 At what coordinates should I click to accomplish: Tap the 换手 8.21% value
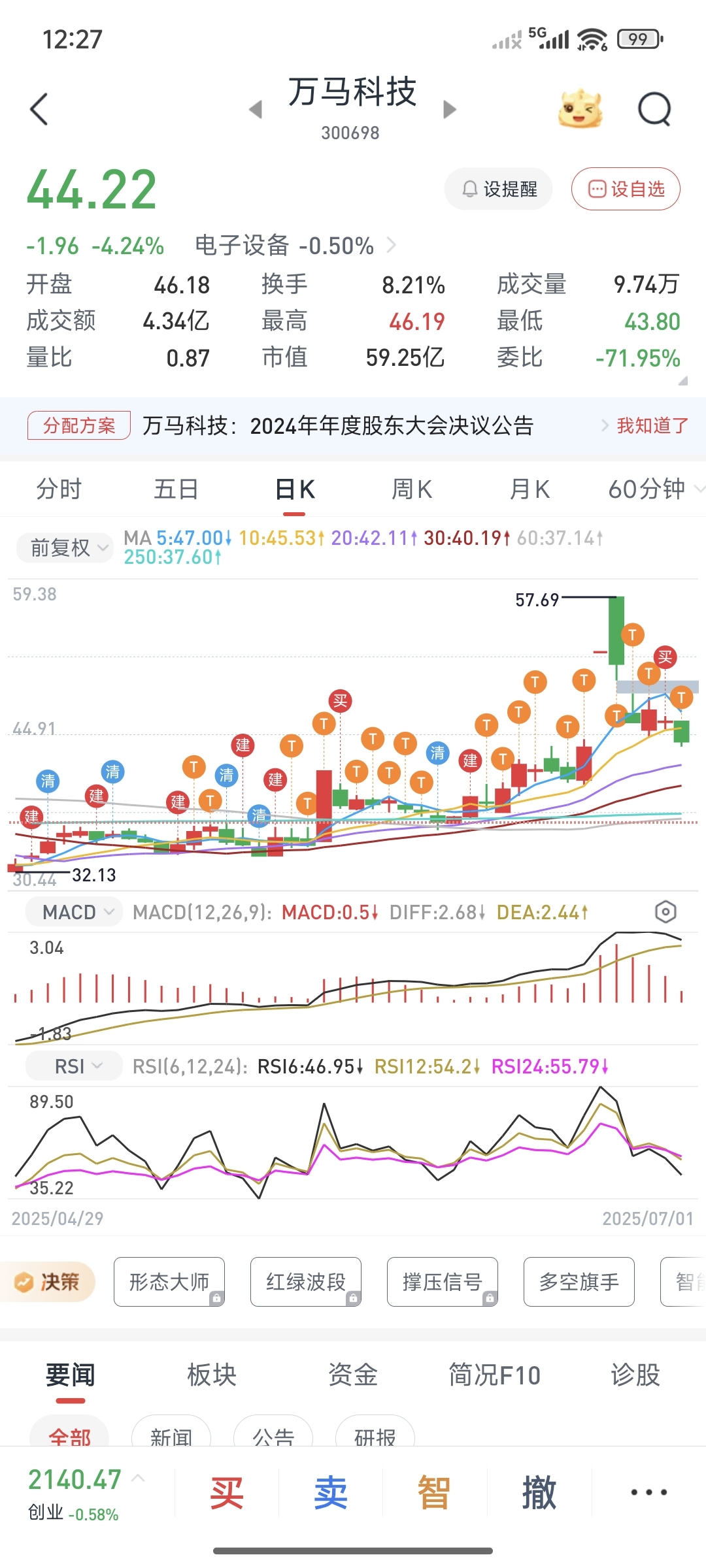click(x=413, y=285)
